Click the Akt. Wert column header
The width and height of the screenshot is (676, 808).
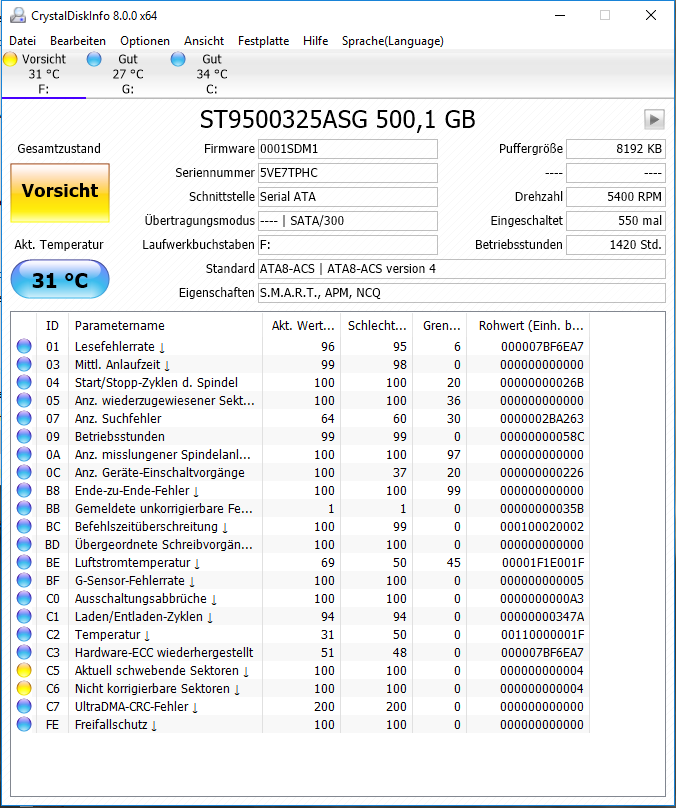point(301,326)
